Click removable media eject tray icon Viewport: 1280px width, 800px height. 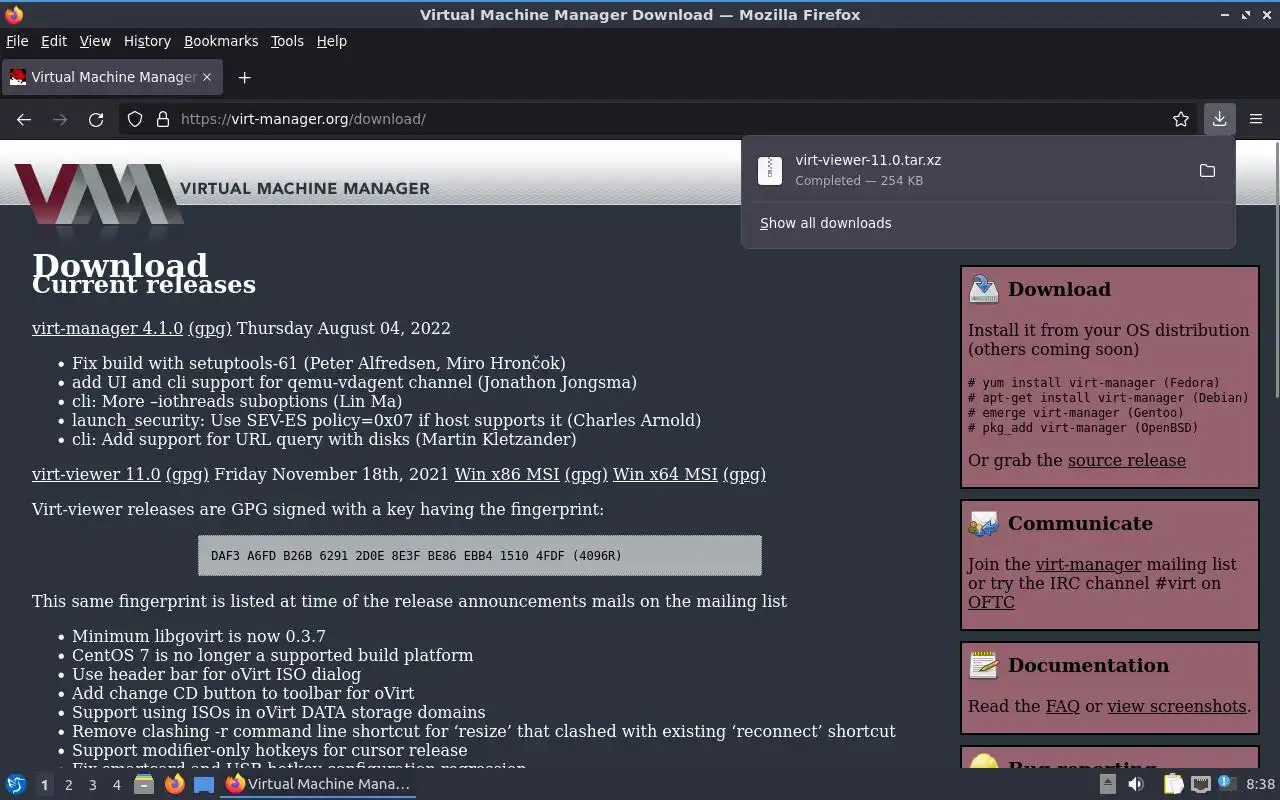point(1108,784)
